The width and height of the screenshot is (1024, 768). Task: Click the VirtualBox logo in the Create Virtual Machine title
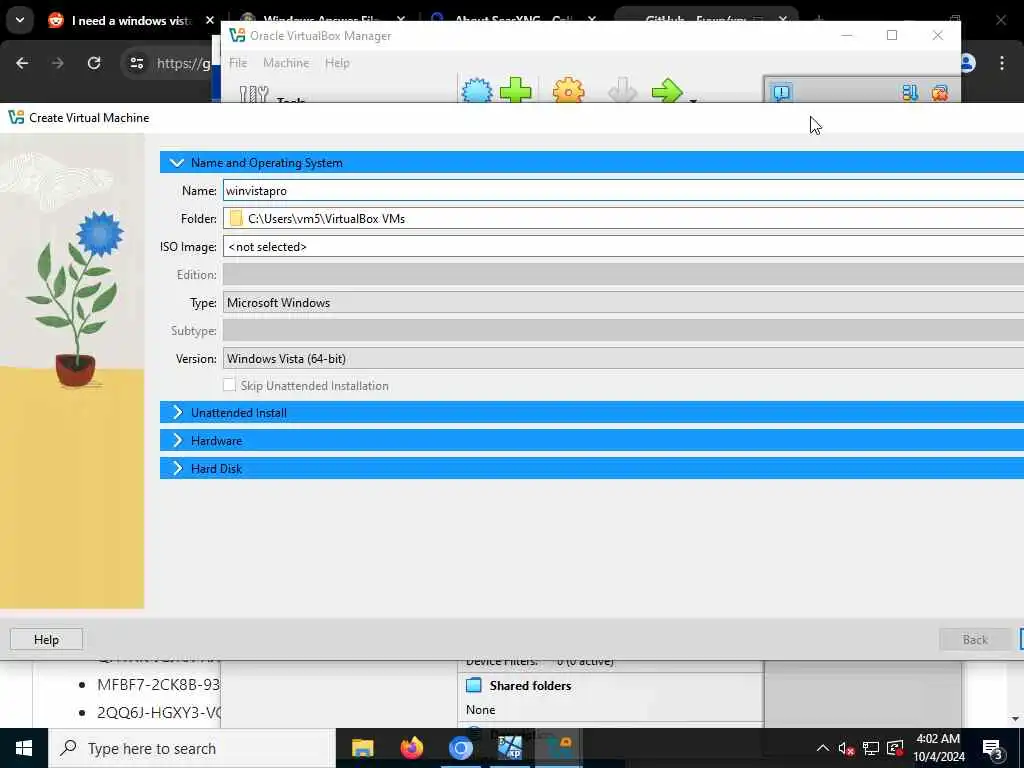16,118
